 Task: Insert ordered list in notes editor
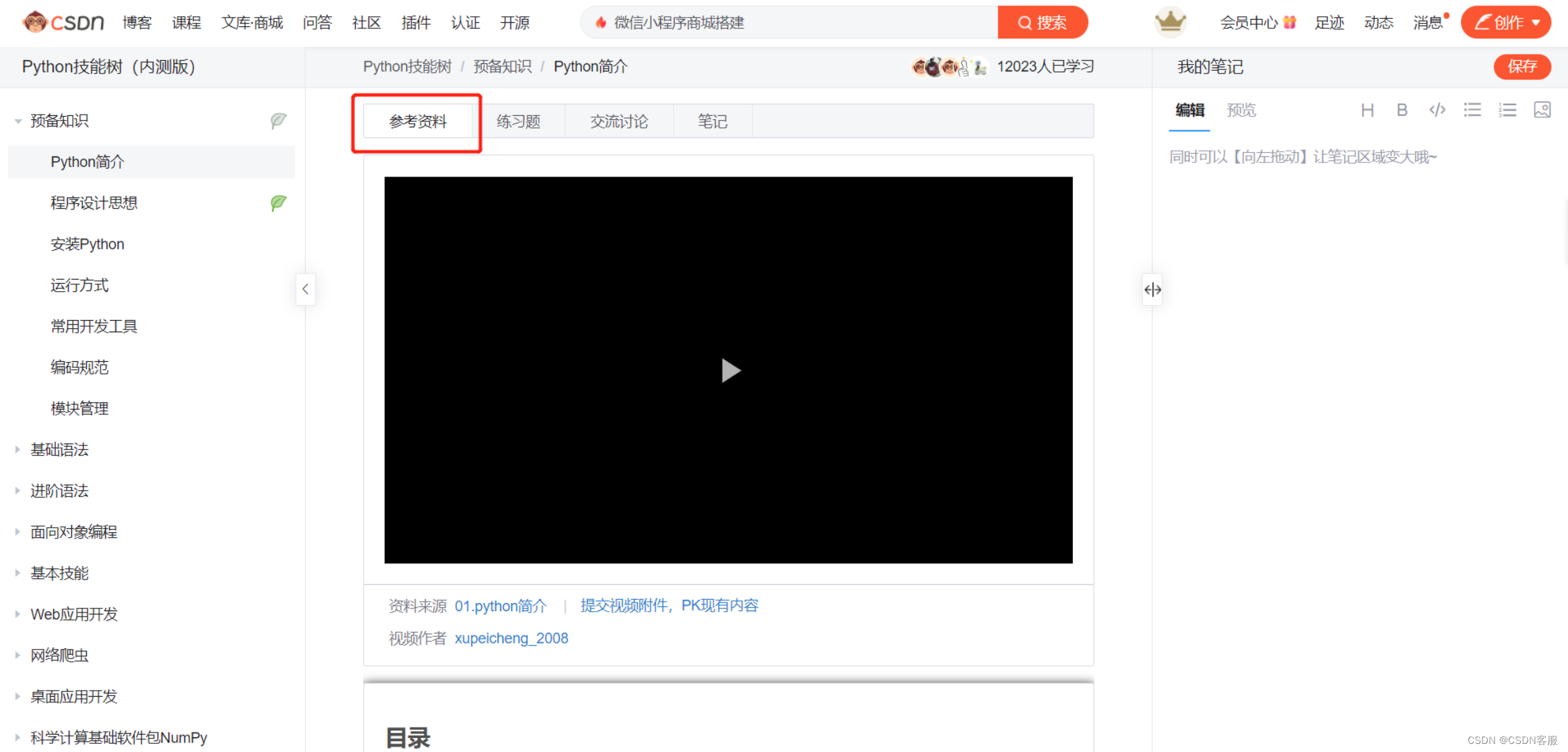coord(1507,110)
